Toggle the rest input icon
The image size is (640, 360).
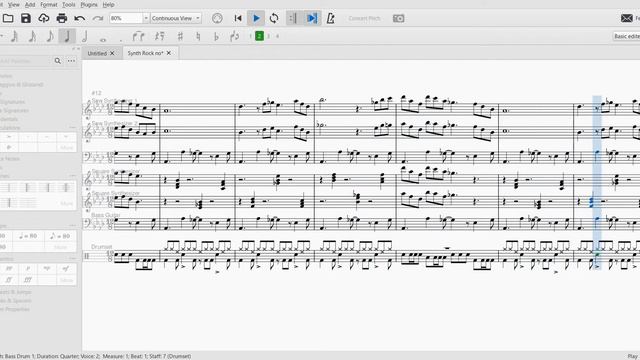[x=160, y=36]
